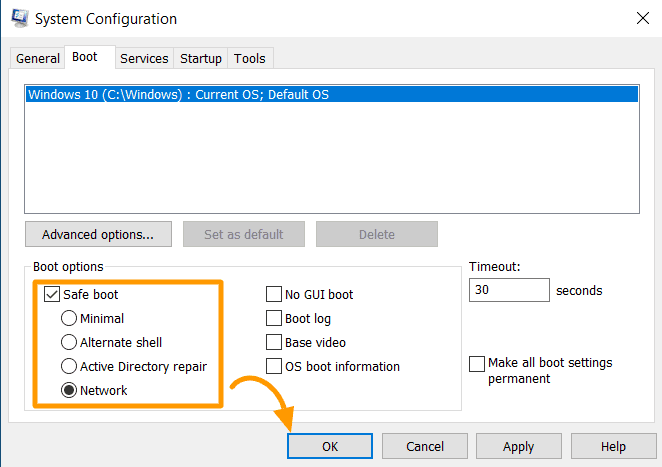Click the System Configuration title bar icon
Screen dimensions: 662x467
coord(20,19)
